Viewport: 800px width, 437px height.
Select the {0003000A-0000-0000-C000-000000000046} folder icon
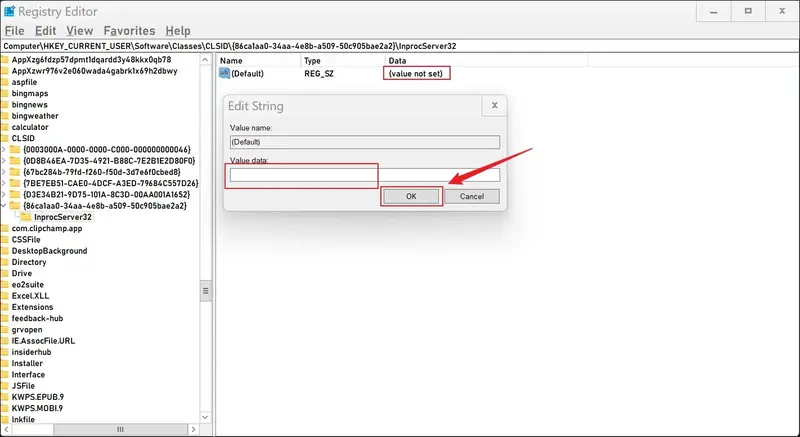tap(14, 149)
